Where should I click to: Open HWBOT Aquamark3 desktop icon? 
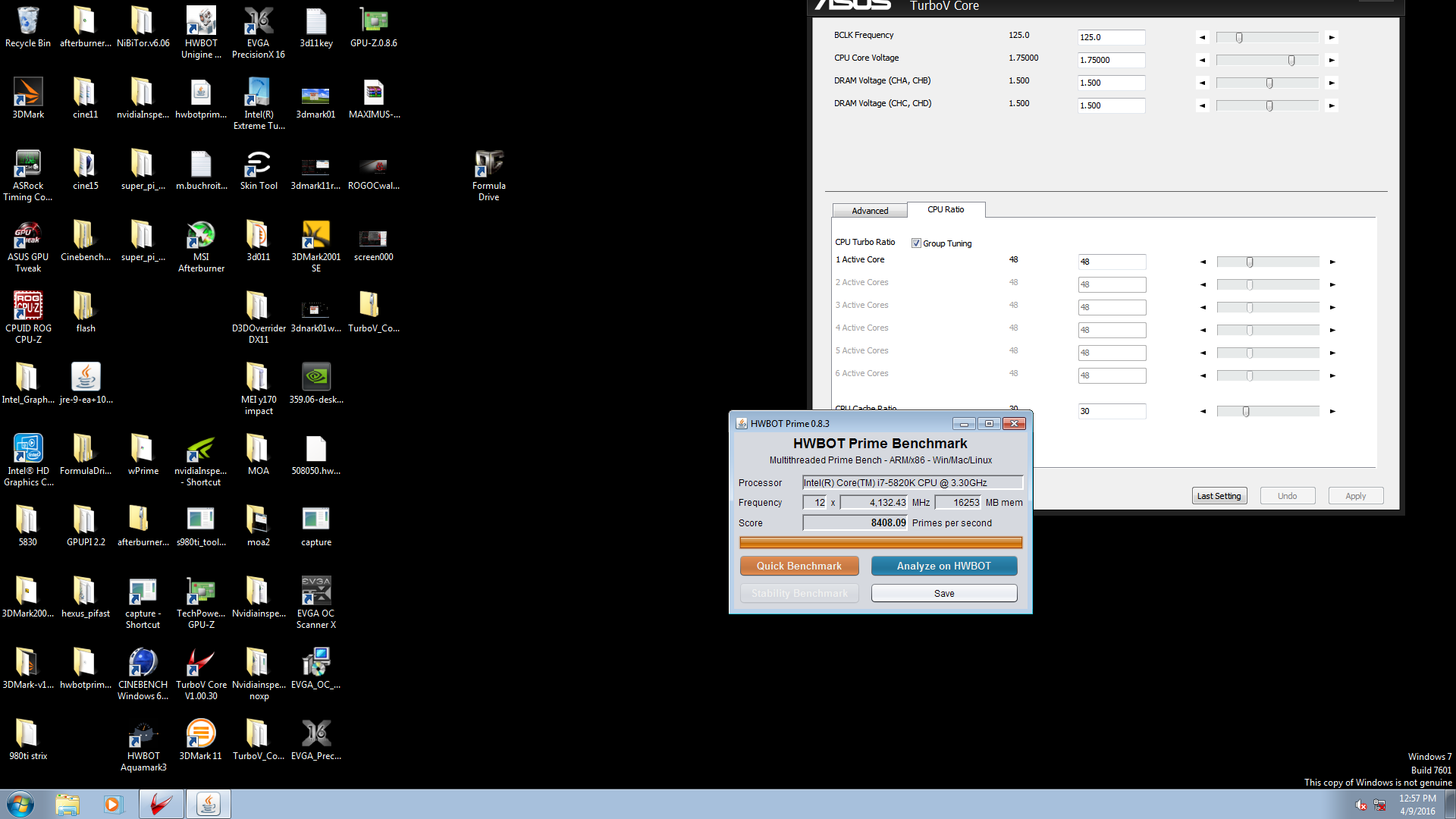point(143,745)
